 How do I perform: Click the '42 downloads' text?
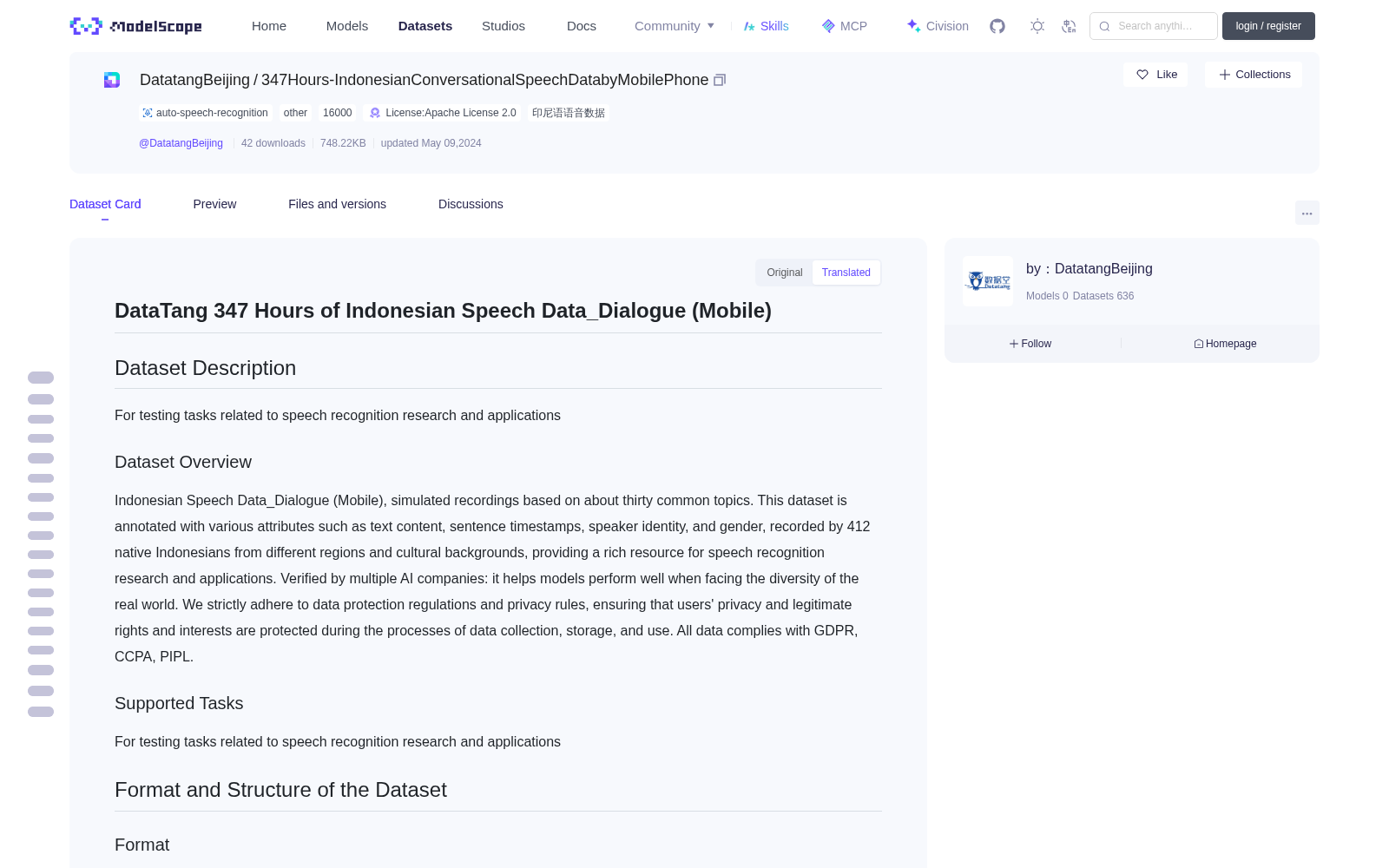tap(273, 143)
